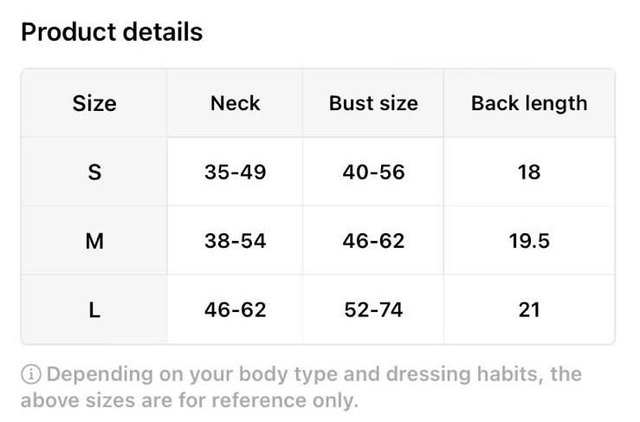This screenshot has width=640, height=422.
Task: Choose the S size label cell
Action: click(94, 172)
